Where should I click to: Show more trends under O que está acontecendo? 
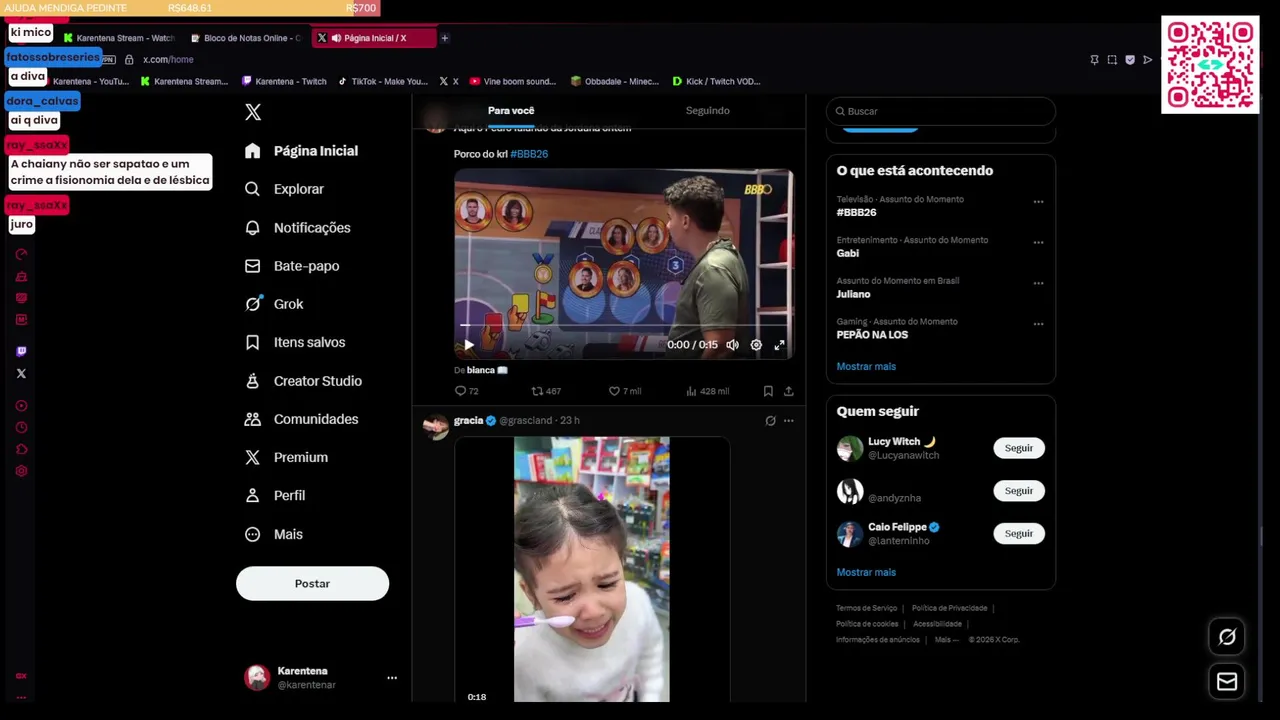pyautogui.click(x=866, y=367)
